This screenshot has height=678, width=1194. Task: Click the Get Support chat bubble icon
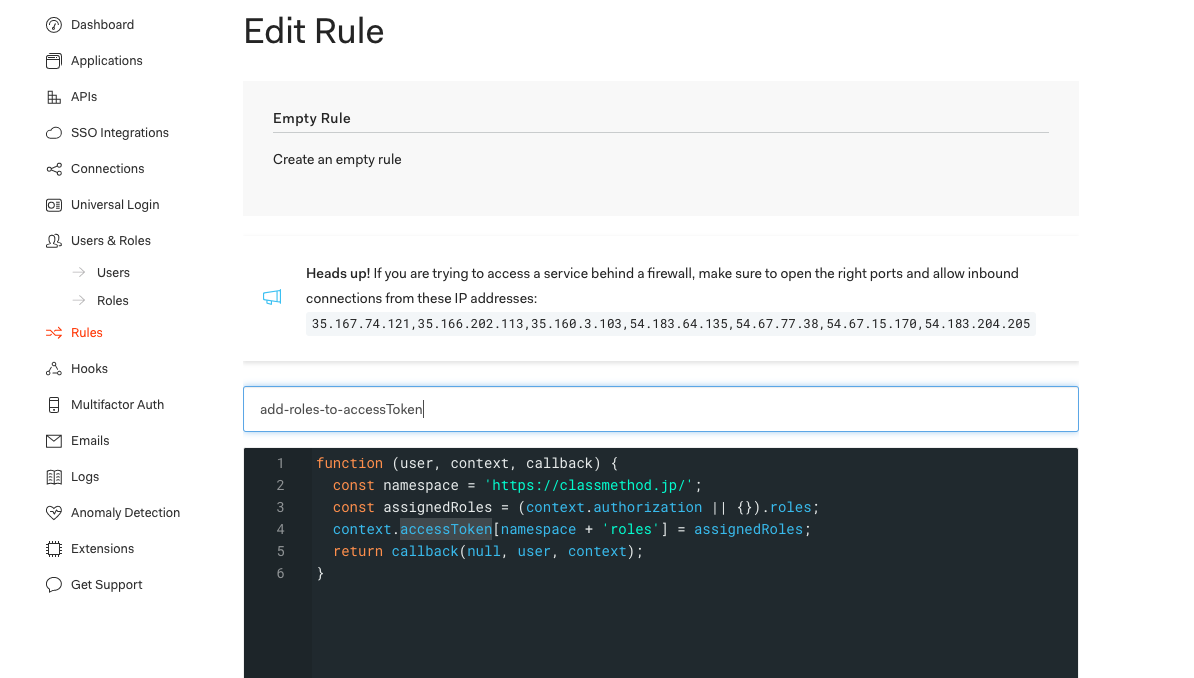[x=53, y=585]
